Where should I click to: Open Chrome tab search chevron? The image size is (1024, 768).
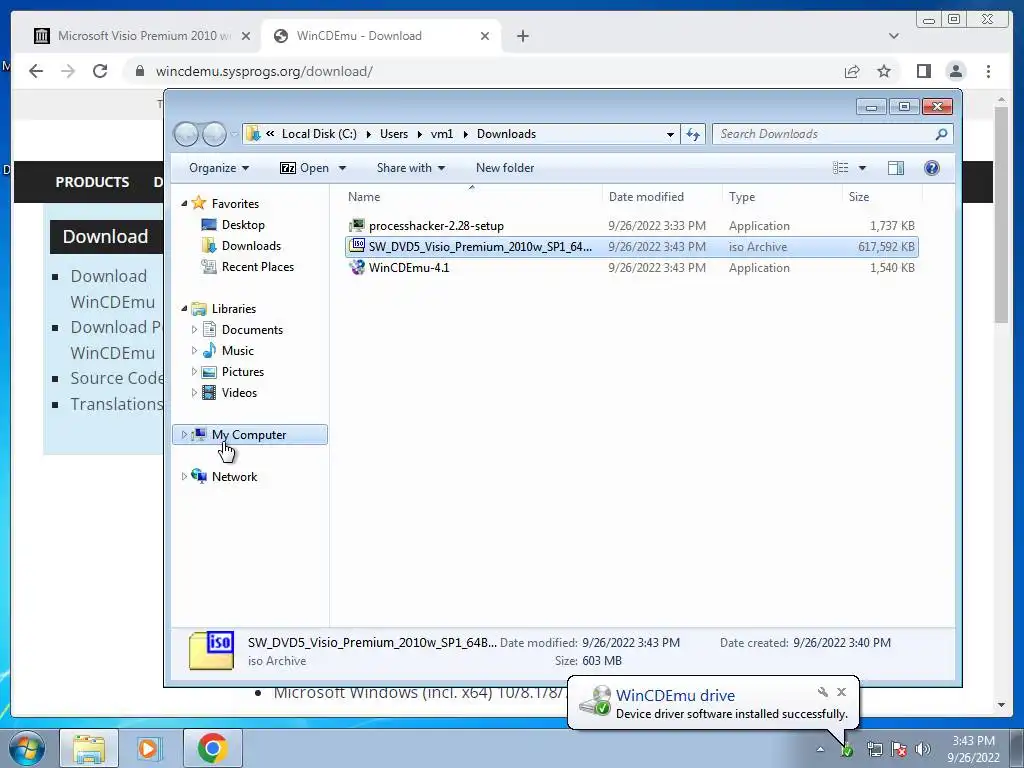pos(893,36)
